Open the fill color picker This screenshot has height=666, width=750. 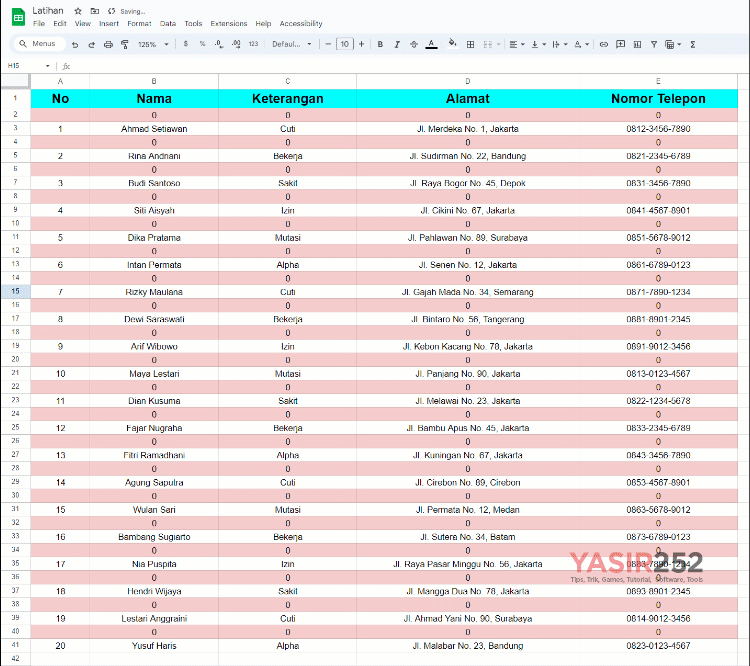452,44
